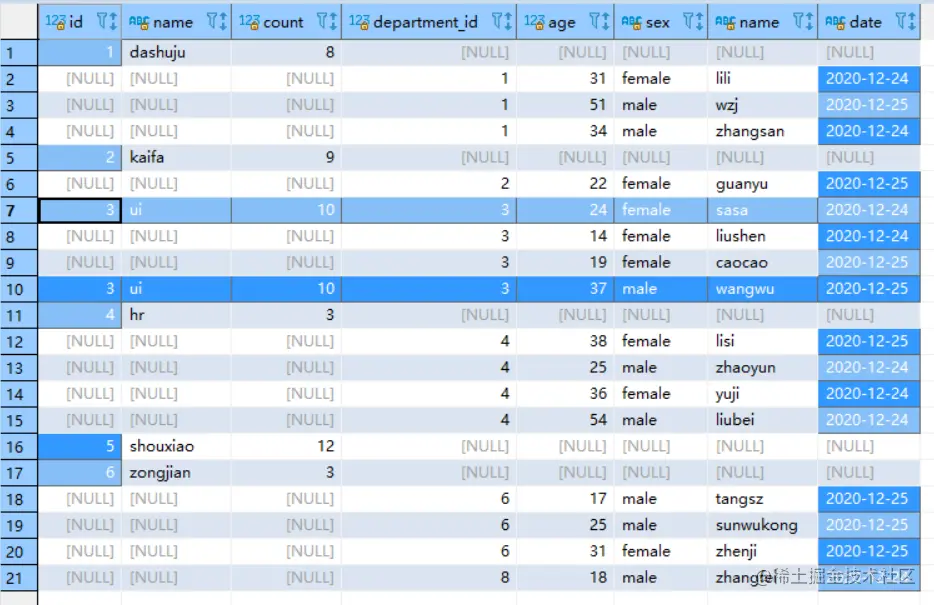Click the filter/sort icon of the name column beside sex

[x=803, y=22]
